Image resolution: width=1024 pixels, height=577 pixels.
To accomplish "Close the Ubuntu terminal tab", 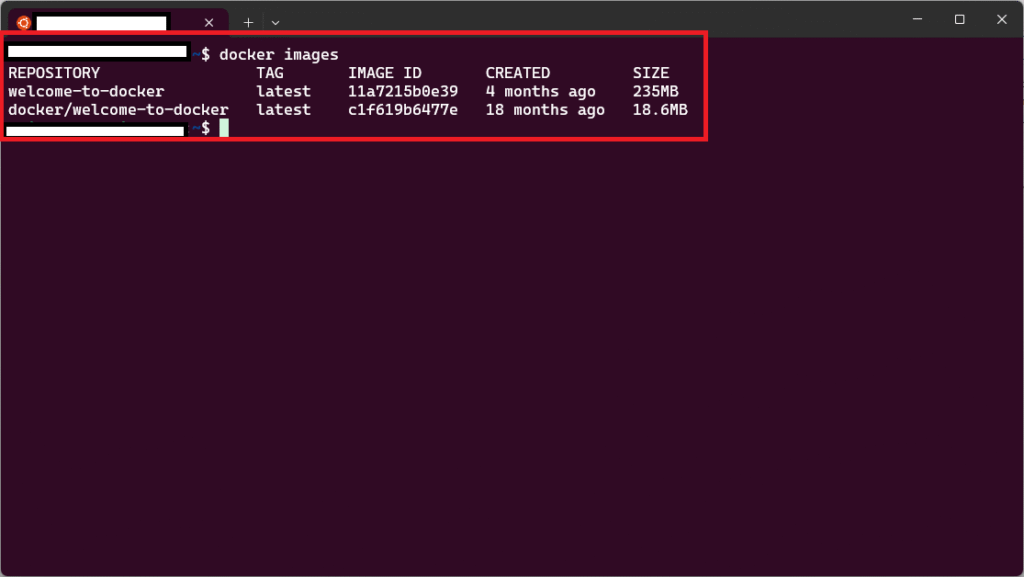I will click(209, 23).
